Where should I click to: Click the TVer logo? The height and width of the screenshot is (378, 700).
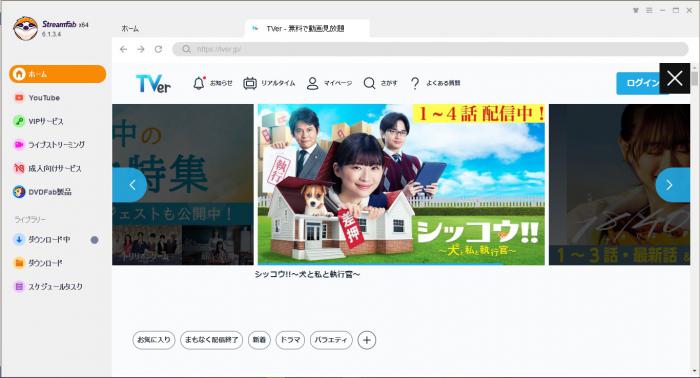point(153,83)
